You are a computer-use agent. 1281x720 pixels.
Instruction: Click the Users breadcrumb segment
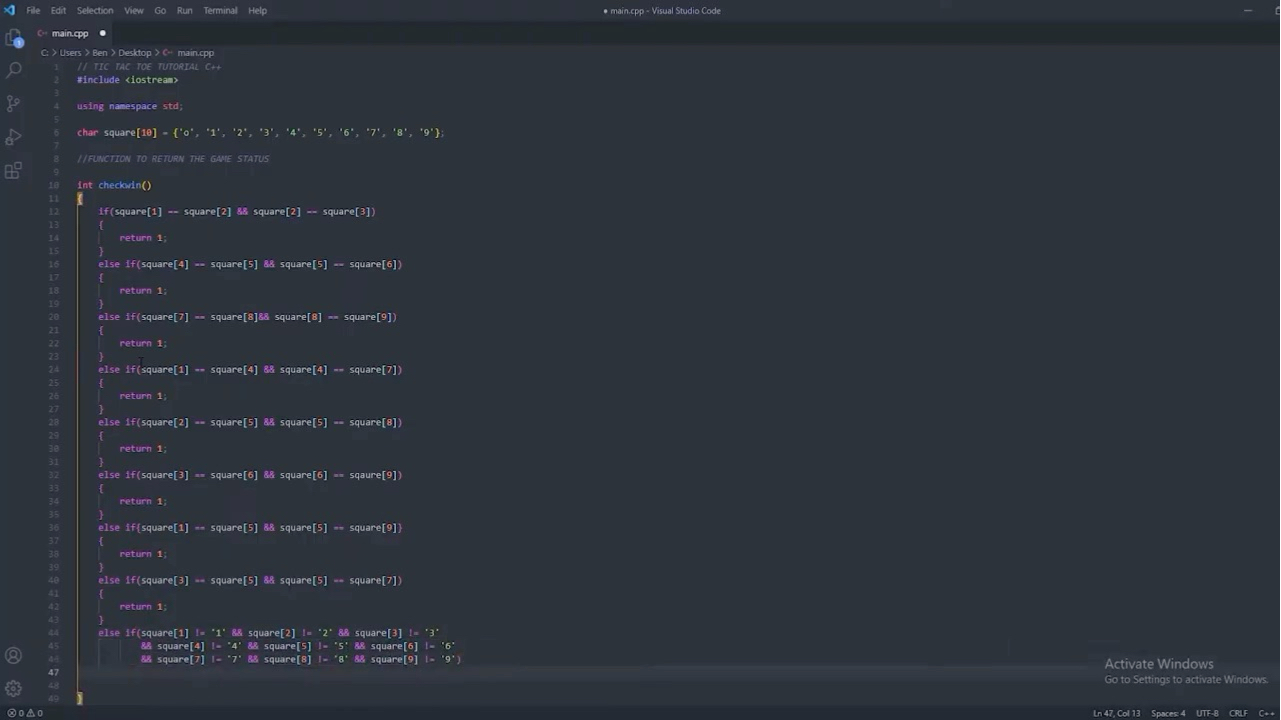pos(70,52)
